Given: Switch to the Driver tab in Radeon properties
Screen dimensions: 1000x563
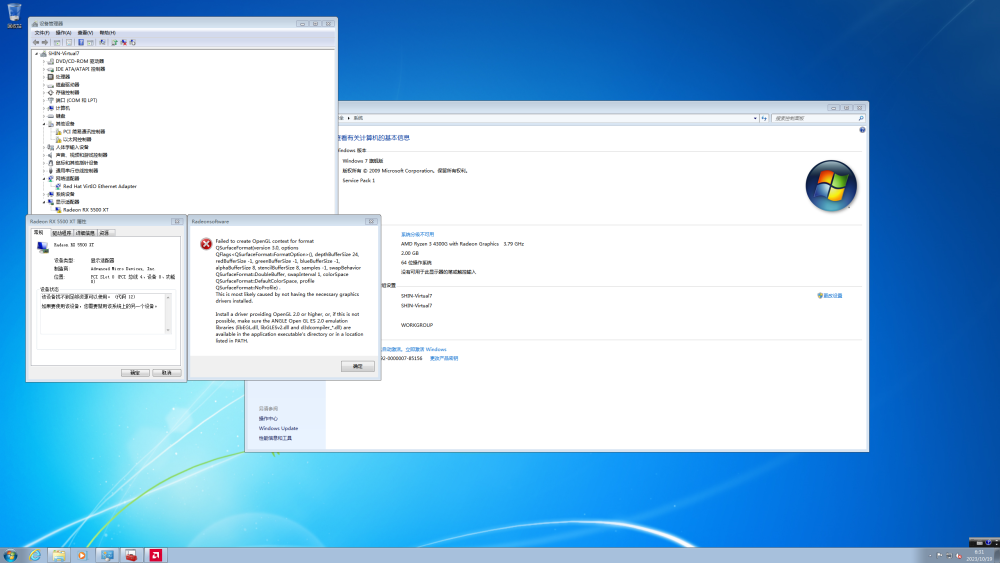Looking at the screenshot, I should point(62,233).
